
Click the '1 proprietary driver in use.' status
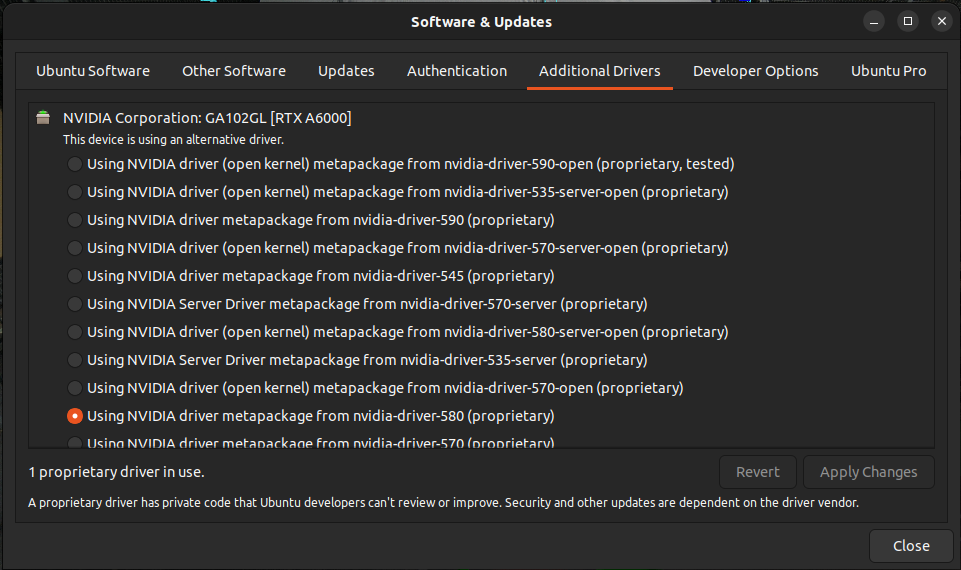[x=116, y=472]
